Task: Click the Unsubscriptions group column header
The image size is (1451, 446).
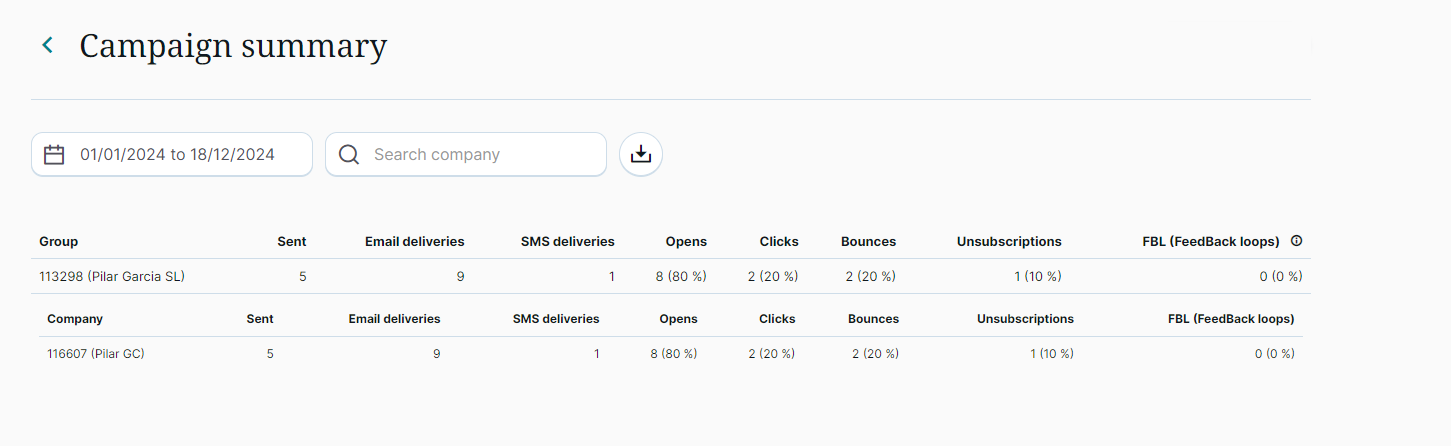Action: coord(1008,242)
